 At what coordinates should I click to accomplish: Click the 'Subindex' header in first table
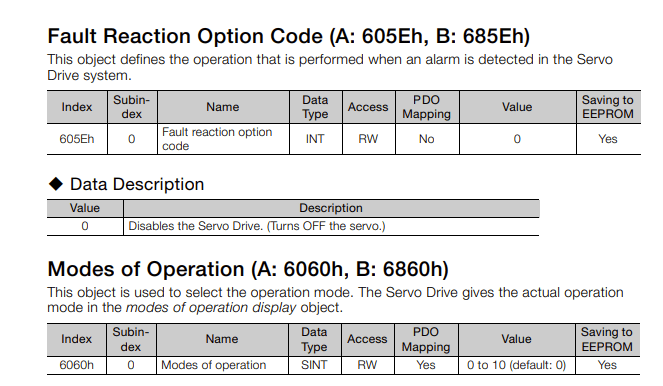132,107
